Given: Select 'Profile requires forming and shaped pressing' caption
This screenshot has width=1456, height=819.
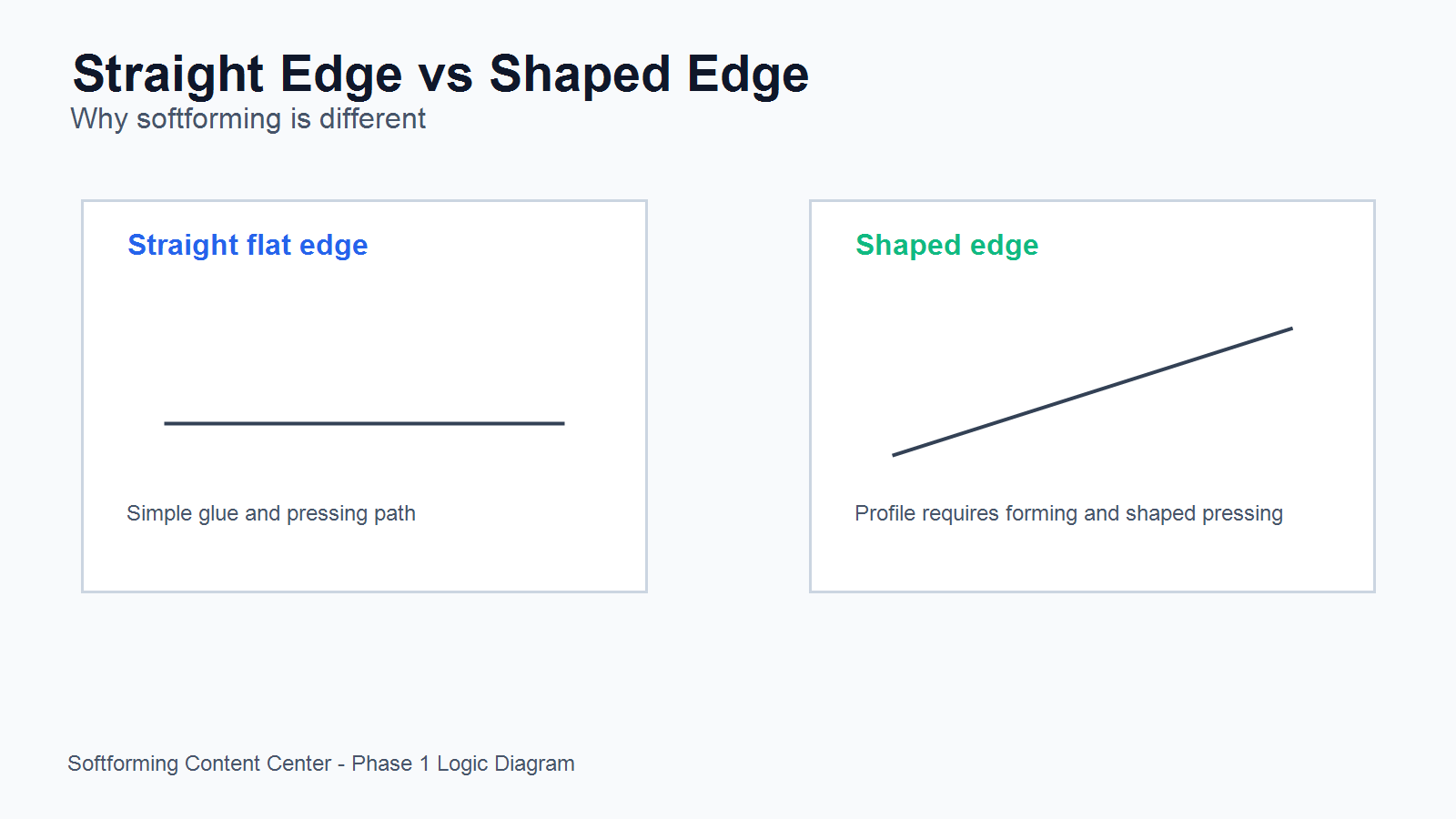Looking at the screenshot, I should coord(1068,513).
